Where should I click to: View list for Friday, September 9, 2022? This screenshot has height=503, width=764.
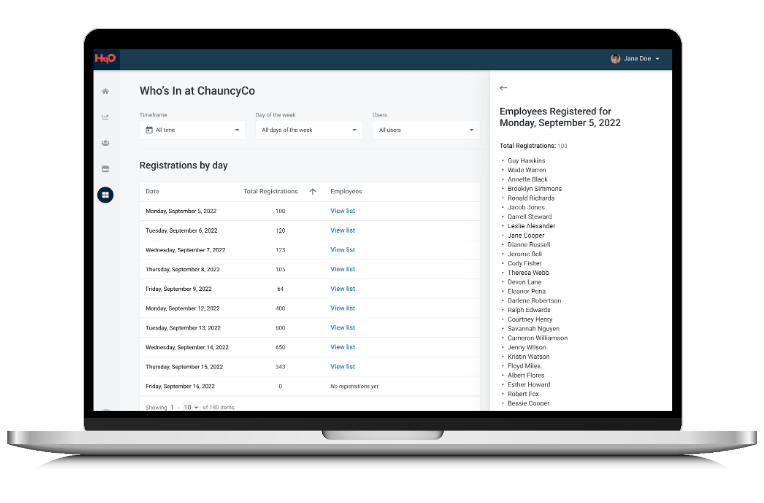pyautogui.click(x=343, y=289)
